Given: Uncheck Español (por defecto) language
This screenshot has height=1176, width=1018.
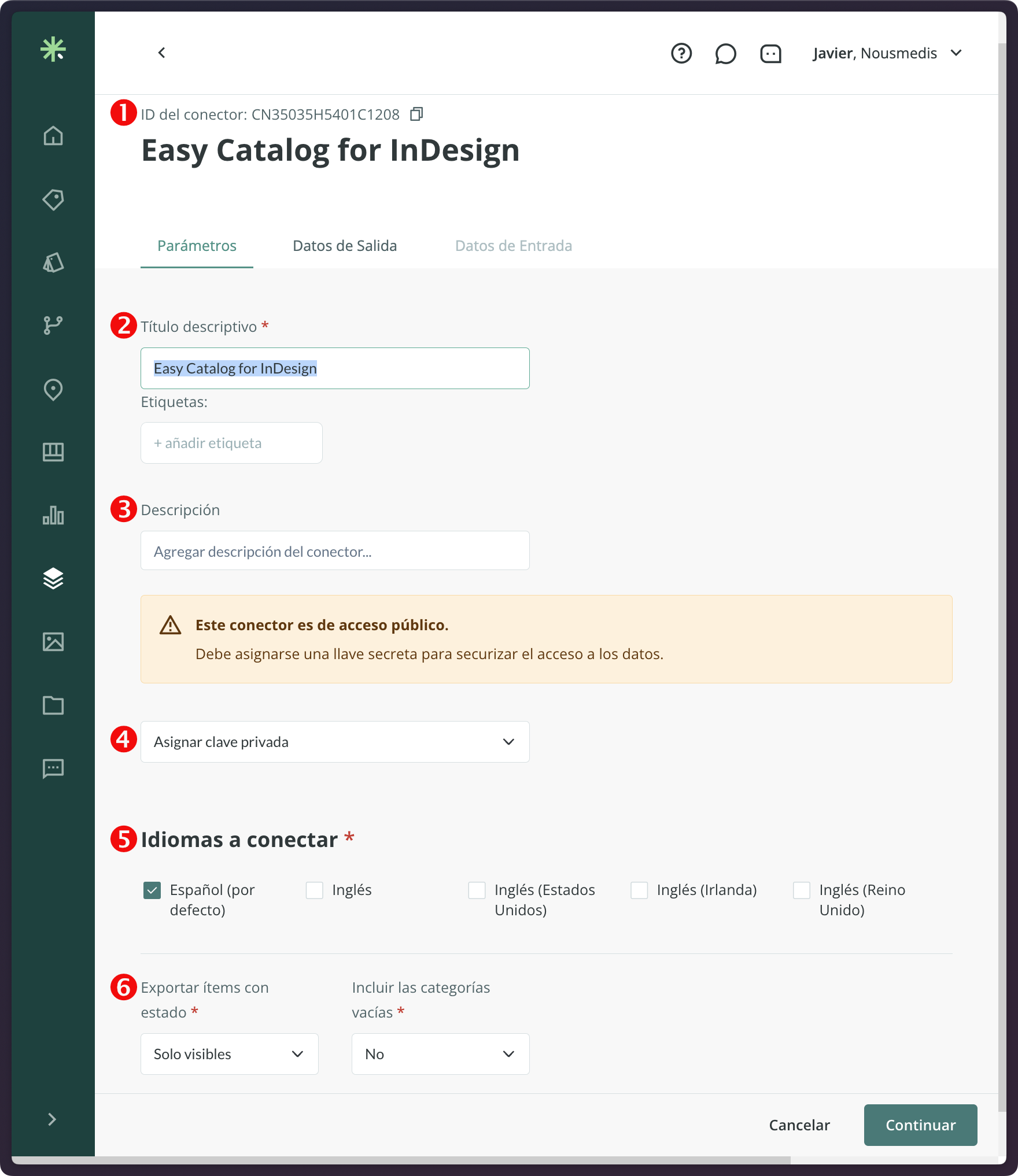Looking at the screenshot, I should 152,890.
